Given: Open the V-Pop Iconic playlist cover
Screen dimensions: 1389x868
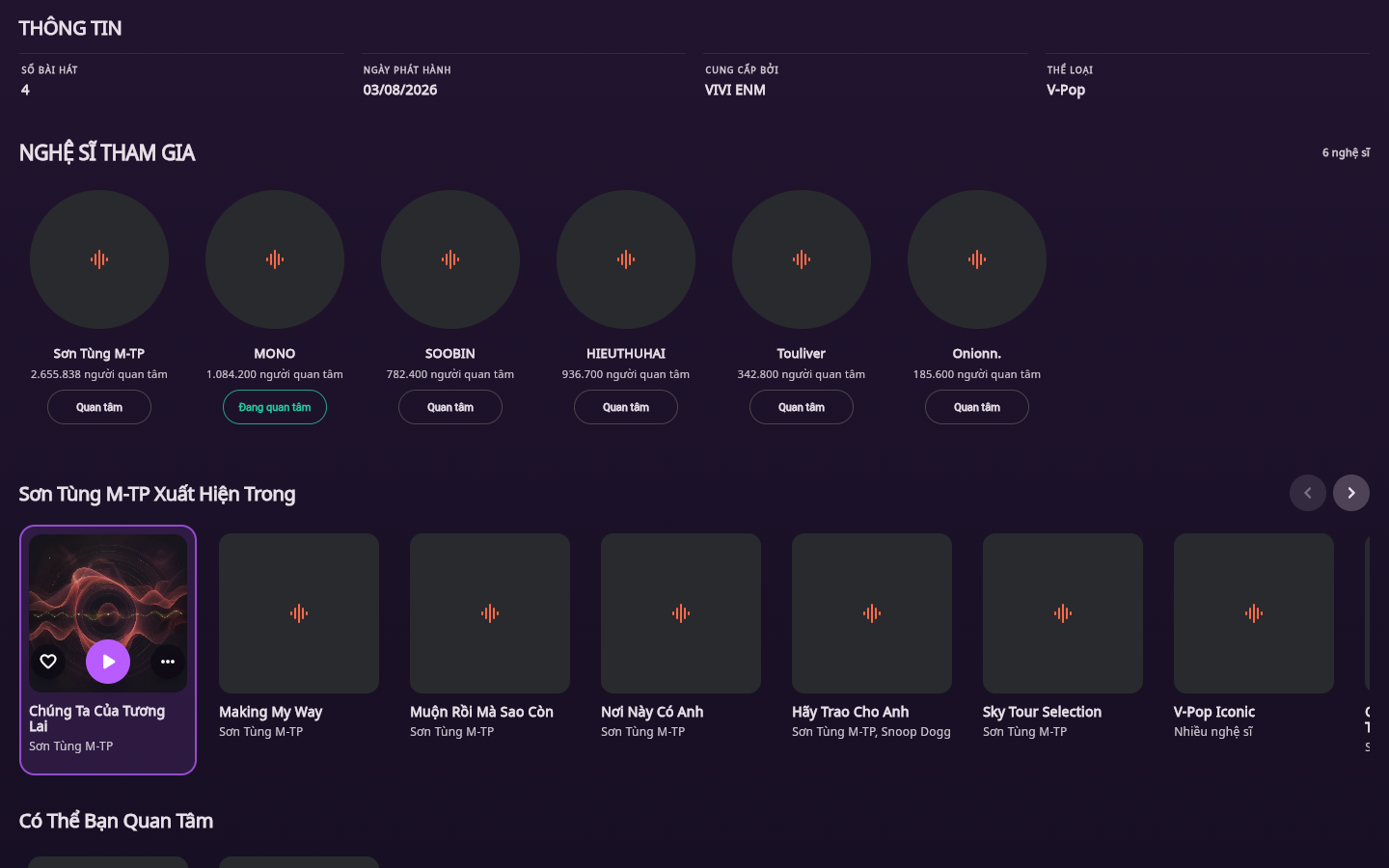Looking at the screenshot, I should 1254,613.
